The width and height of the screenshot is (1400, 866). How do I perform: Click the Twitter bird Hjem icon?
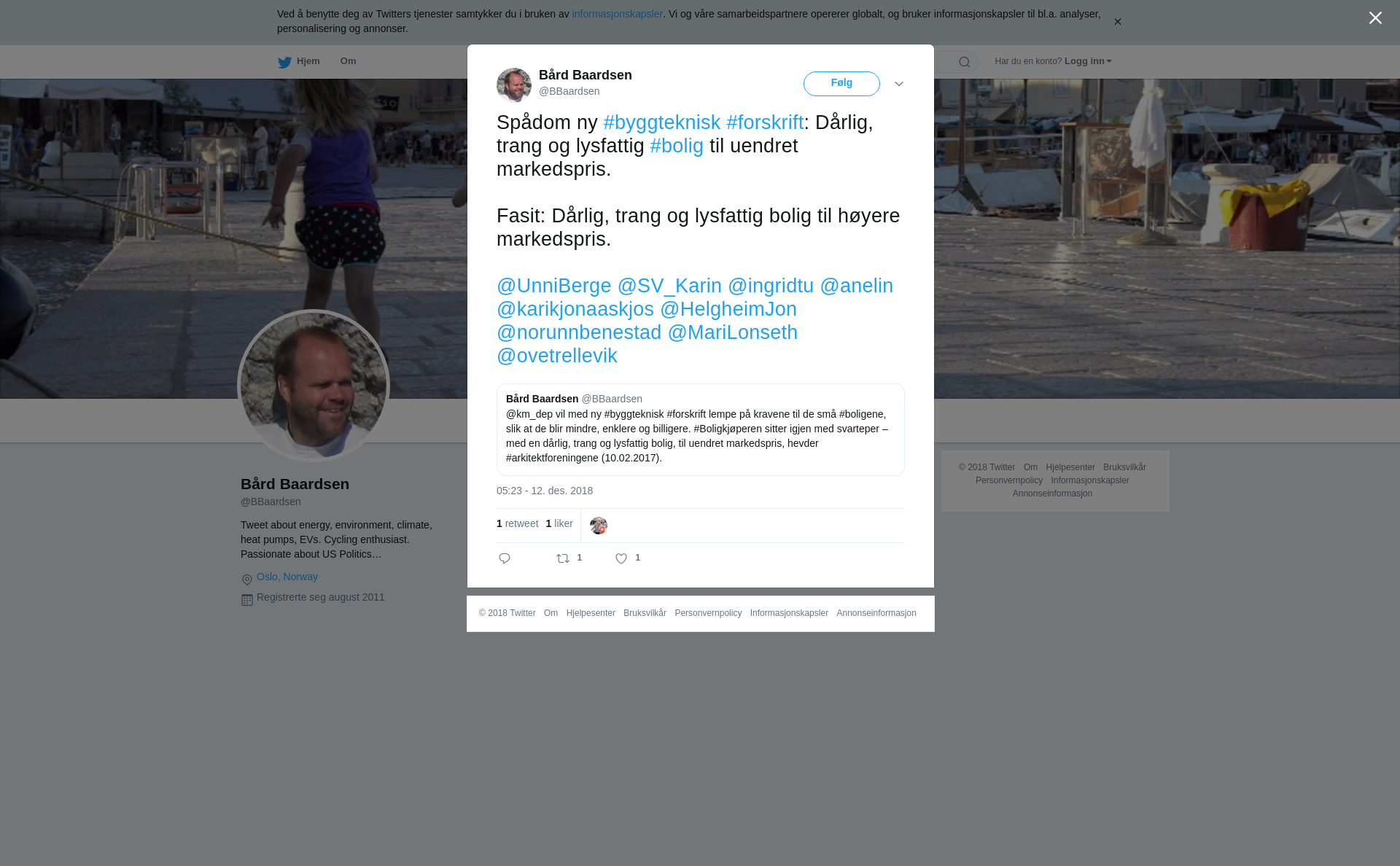coord(284,63)
